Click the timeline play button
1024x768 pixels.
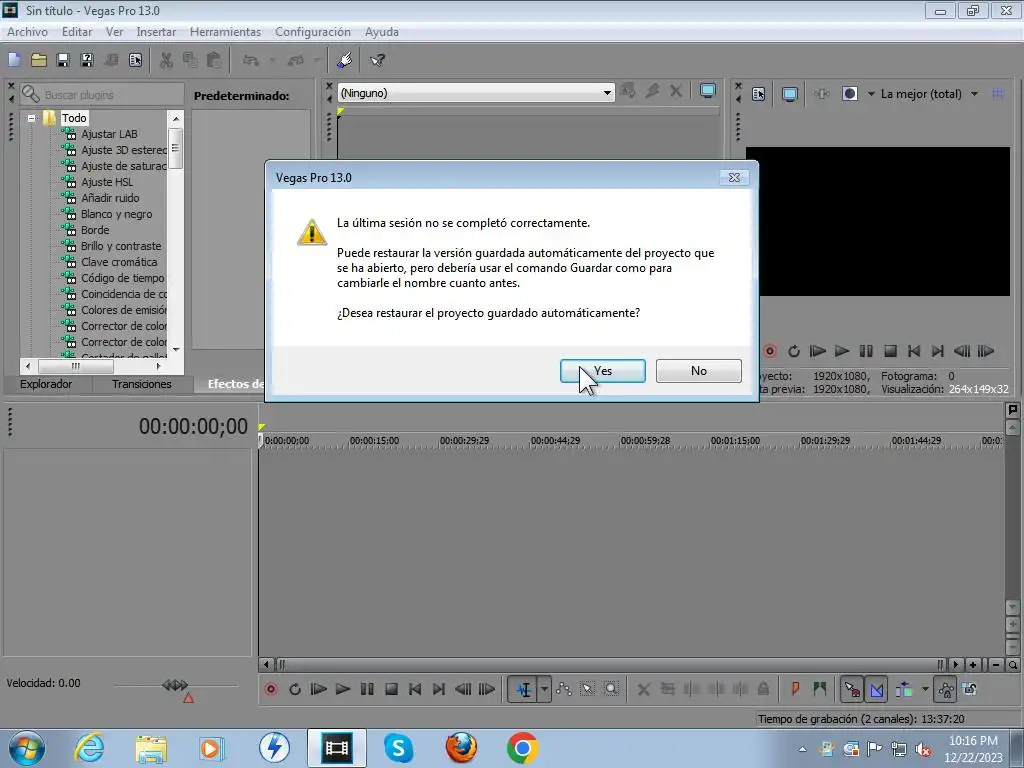(343, 689)
